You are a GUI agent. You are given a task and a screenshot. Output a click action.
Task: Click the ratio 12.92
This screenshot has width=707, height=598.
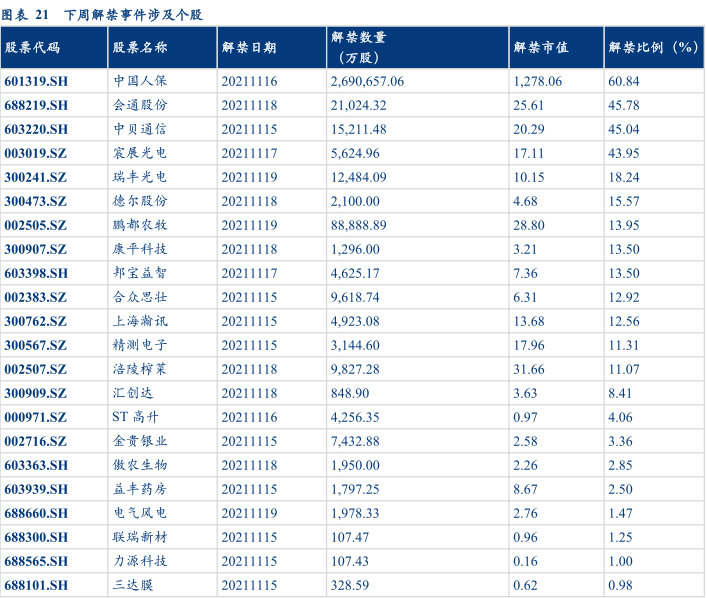[624, 297]
